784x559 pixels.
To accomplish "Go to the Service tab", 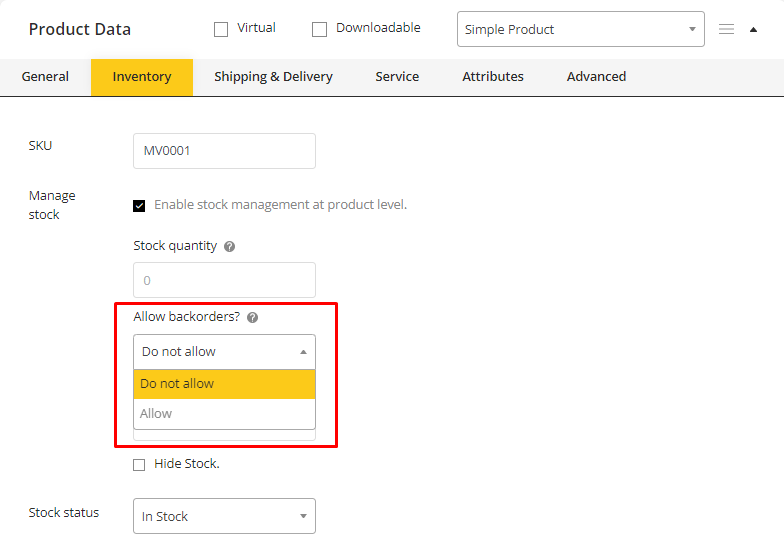I will [397, 77].
